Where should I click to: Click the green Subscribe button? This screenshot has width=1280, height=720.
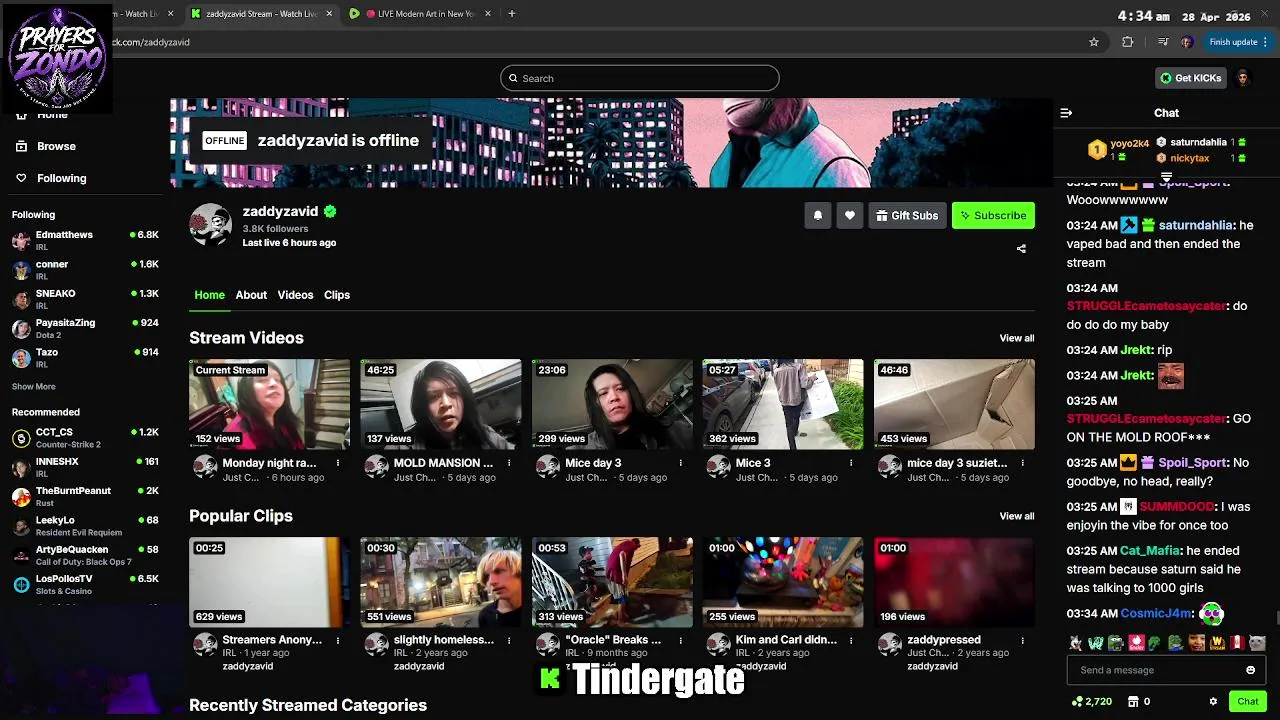click(x=993, y=215)
